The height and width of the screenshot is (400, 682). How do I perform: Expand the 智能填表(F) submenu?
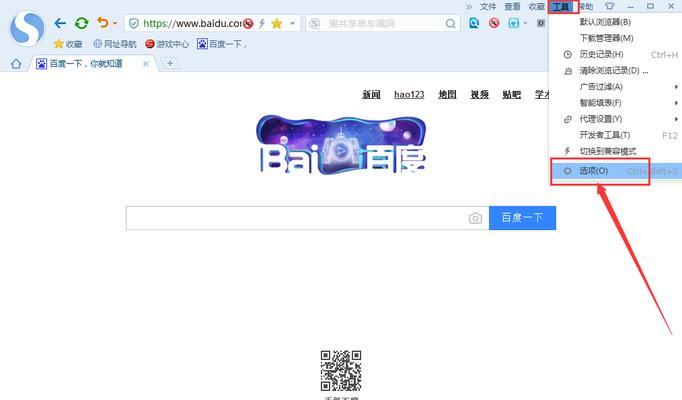614,103
